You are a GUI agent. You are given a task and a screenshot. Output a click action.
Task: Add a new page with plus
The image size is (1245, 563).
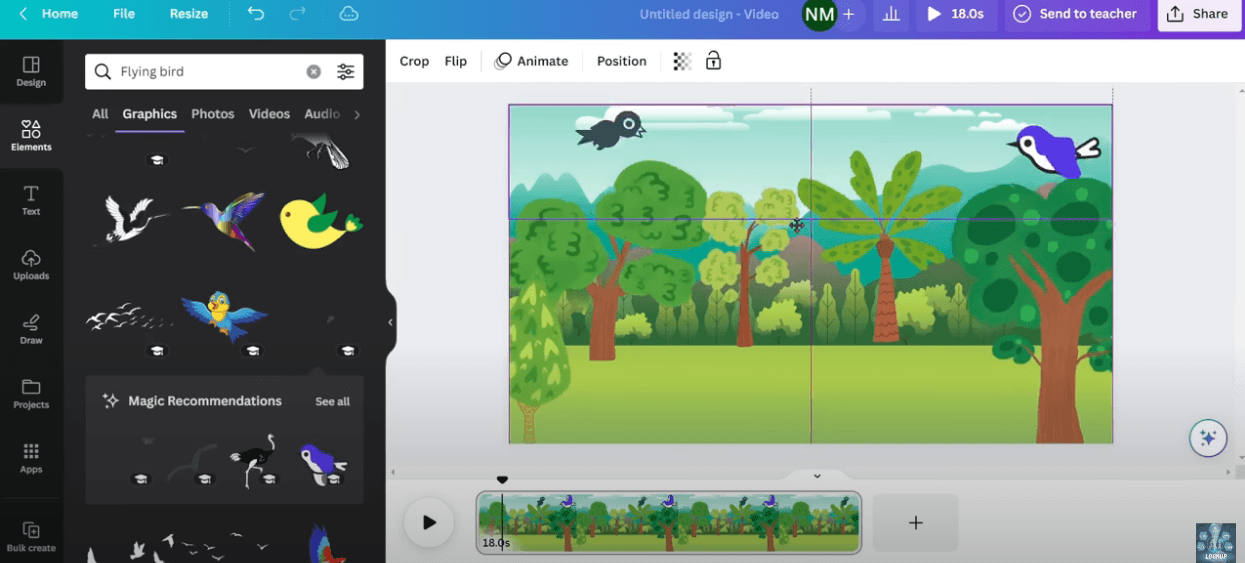(x=915, y=522)
